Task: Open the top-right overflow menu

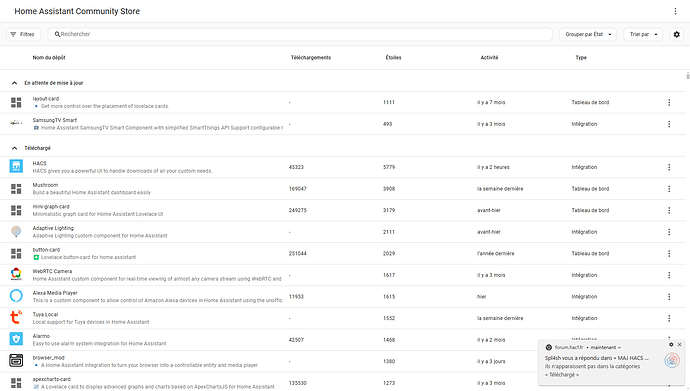Action: [x=675, y=11]
